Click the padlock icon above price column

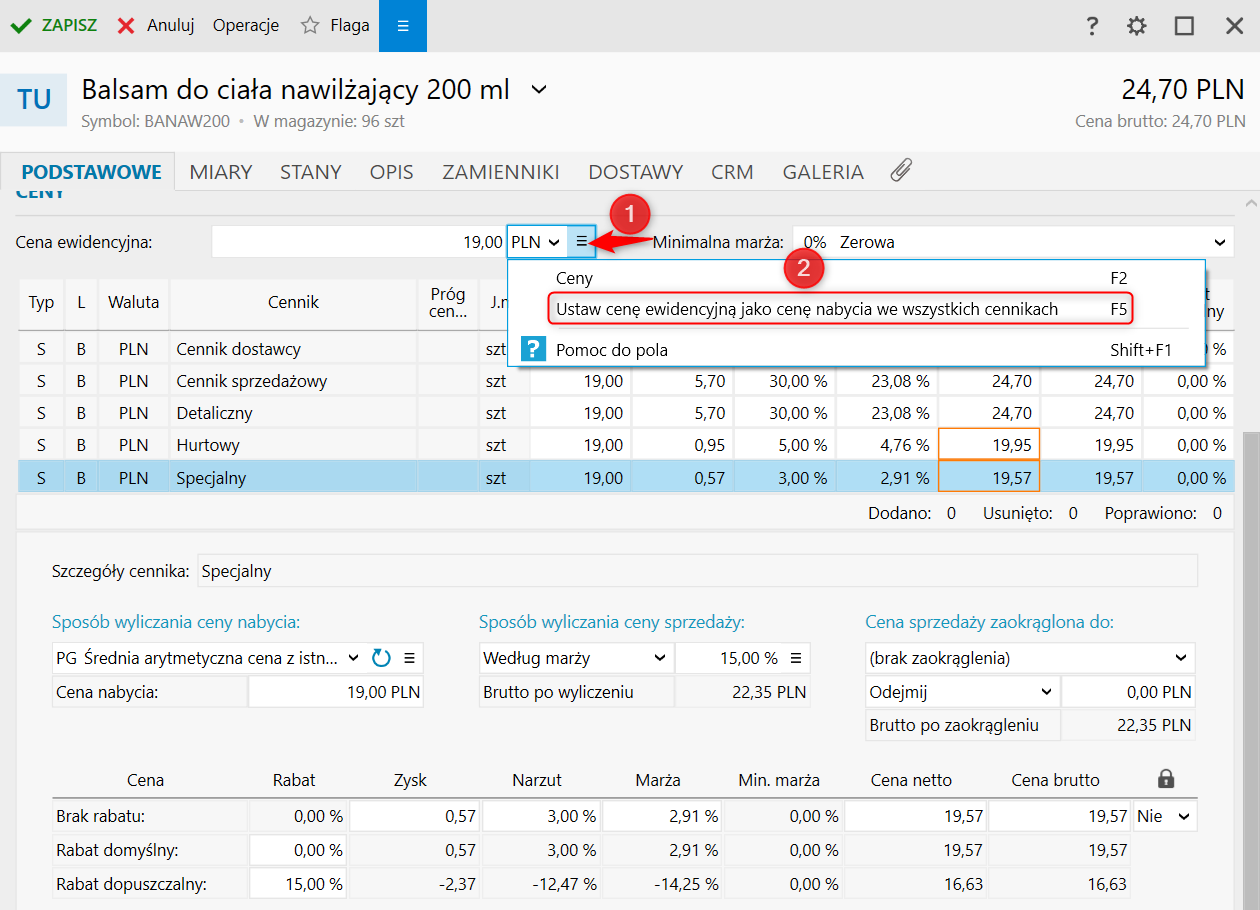1164,779
